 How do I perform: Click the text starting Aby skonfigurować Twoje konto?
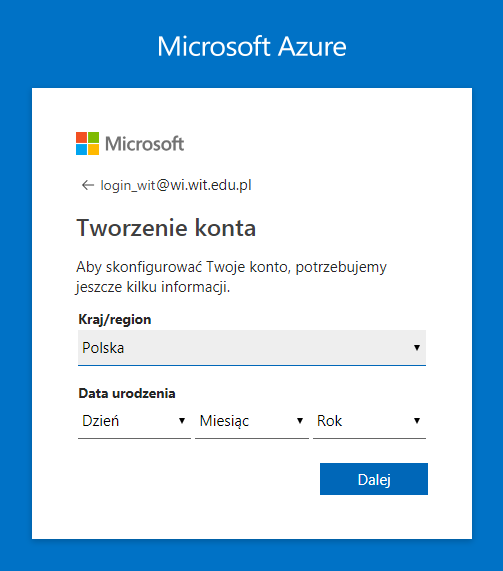[231, 277]
